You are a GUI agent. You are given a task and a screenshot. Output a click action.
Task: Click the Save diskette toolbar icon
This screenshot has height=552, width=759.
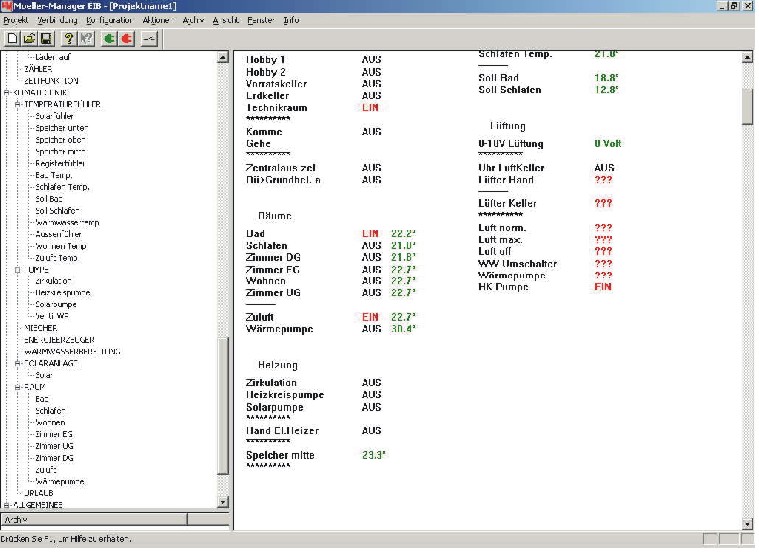[x=46, y=38]
